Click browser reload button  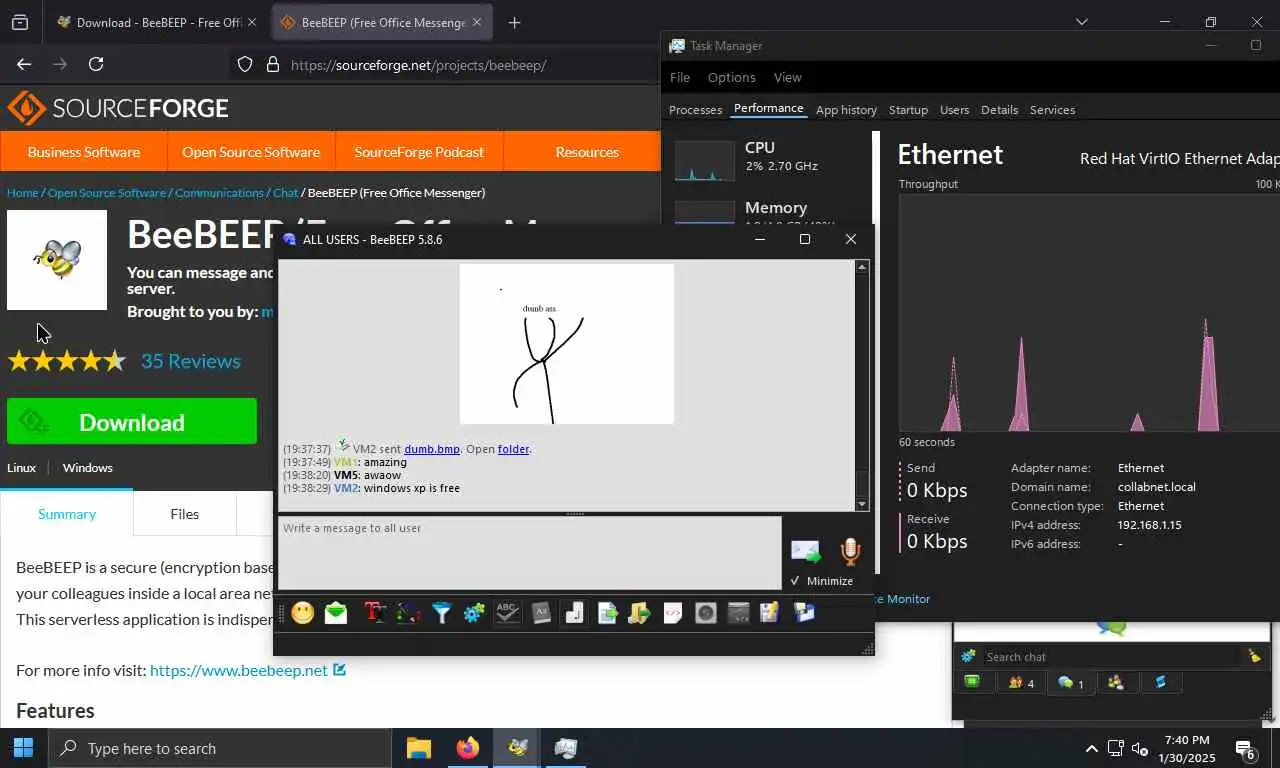tap(96, 64)
